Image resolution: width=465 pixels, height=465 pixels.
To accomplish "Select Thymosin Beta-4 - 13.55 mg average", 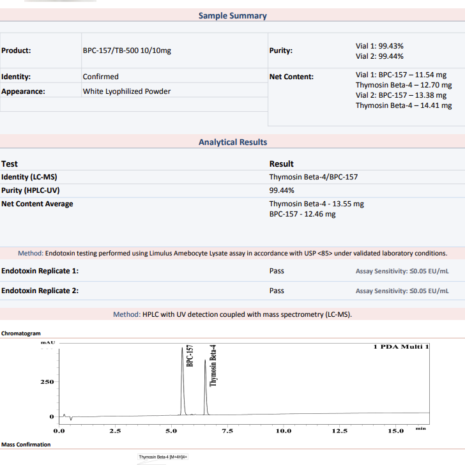I will coord(317,204).
